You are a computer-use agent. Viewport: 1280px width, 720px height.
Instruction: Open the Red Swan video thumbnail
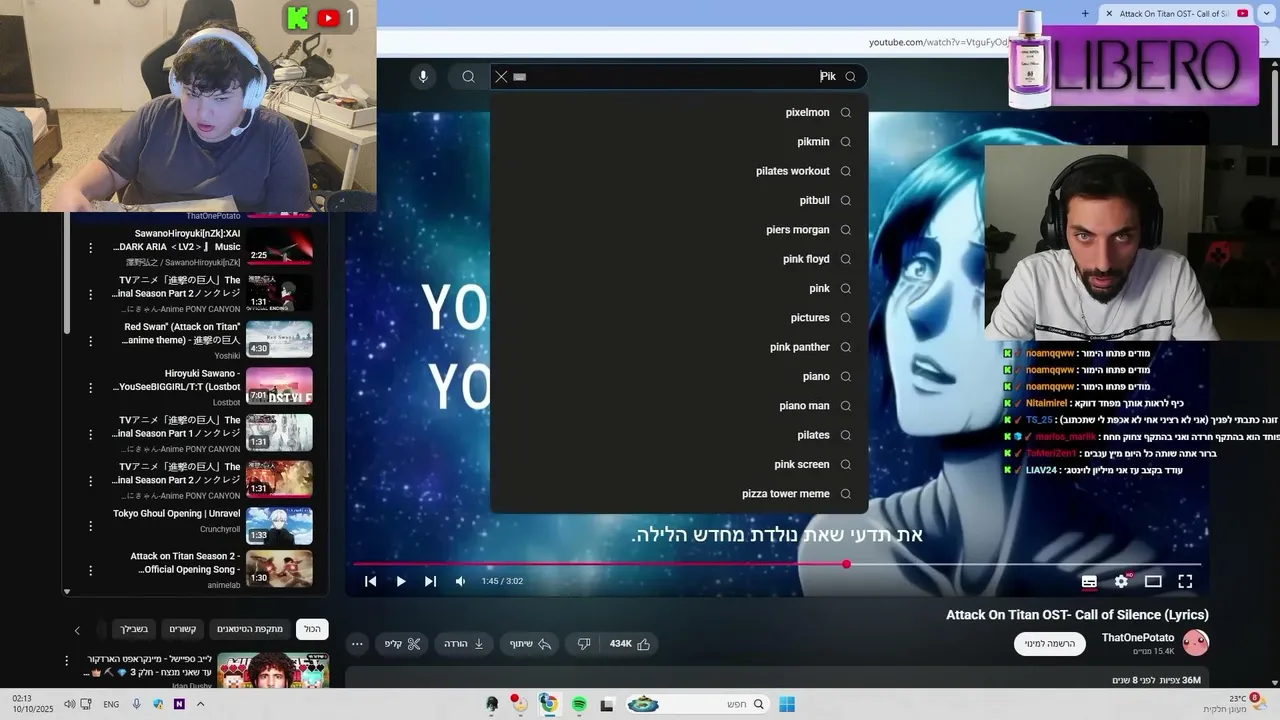coord(279,339)
